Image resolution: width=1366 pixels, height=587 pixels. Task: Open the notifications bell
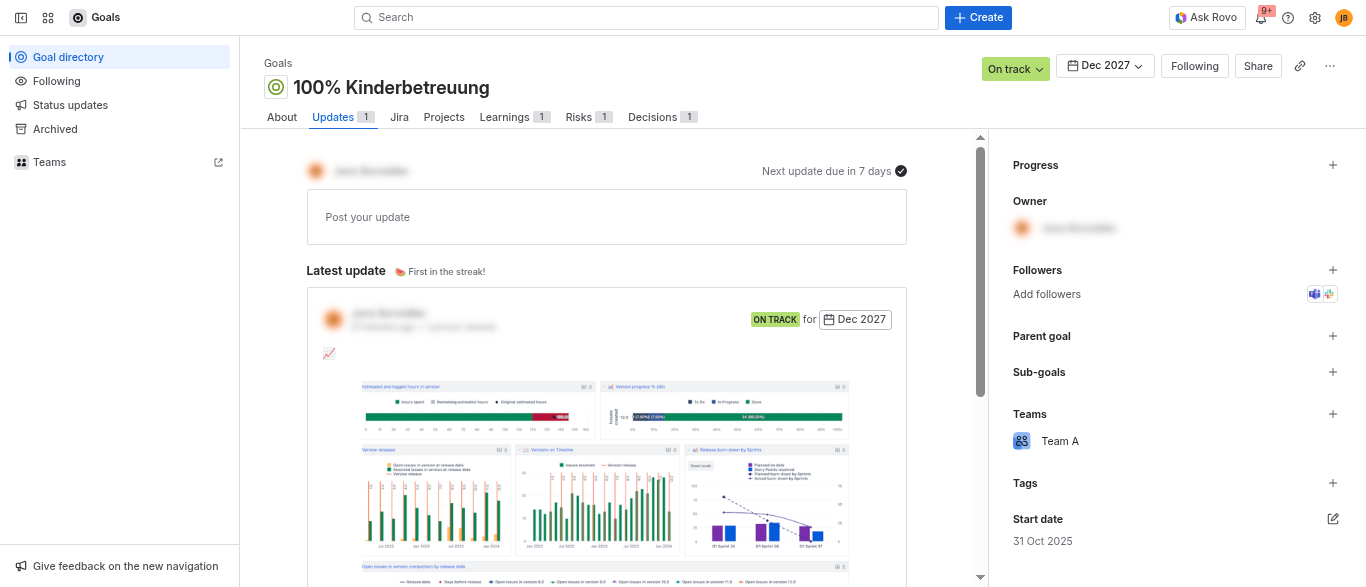click(1261, 18)
